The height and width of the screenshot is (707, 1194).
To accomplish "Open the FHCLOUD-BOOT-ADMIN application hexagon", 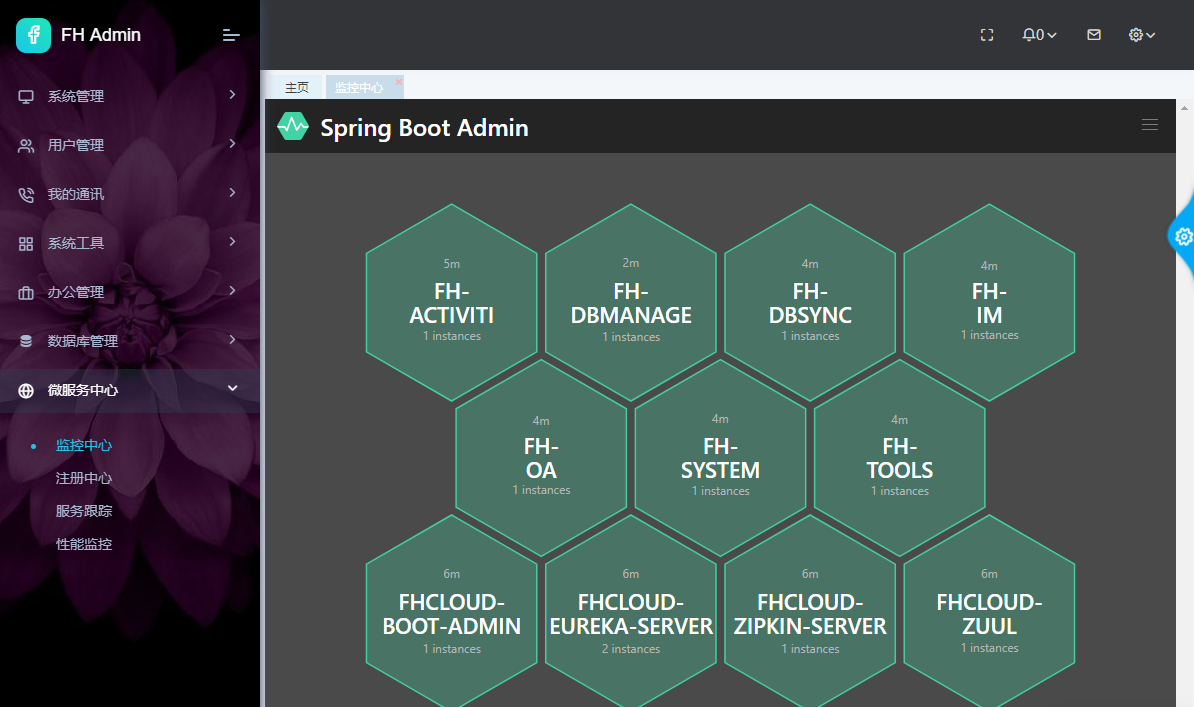I will click(452, 613).
